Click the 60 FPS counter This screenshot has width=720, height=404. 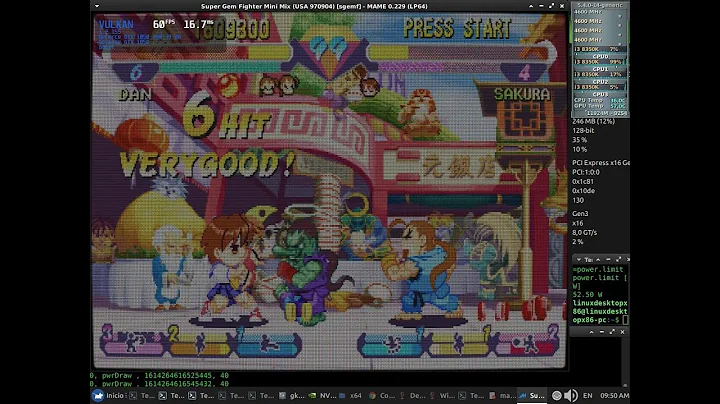164,24
